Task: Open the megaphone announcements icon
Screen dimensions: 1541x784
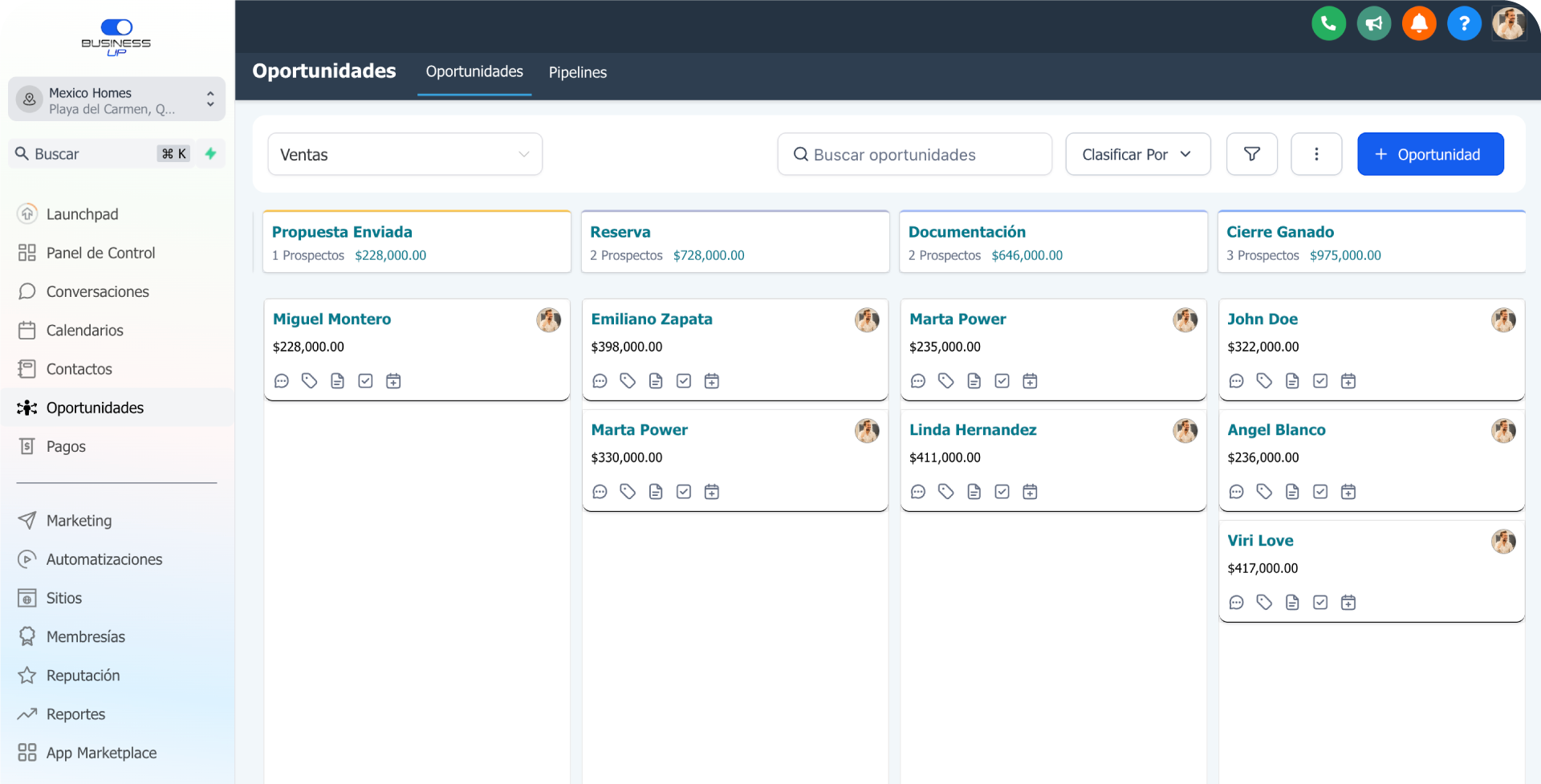Action: click(1374, 23)
